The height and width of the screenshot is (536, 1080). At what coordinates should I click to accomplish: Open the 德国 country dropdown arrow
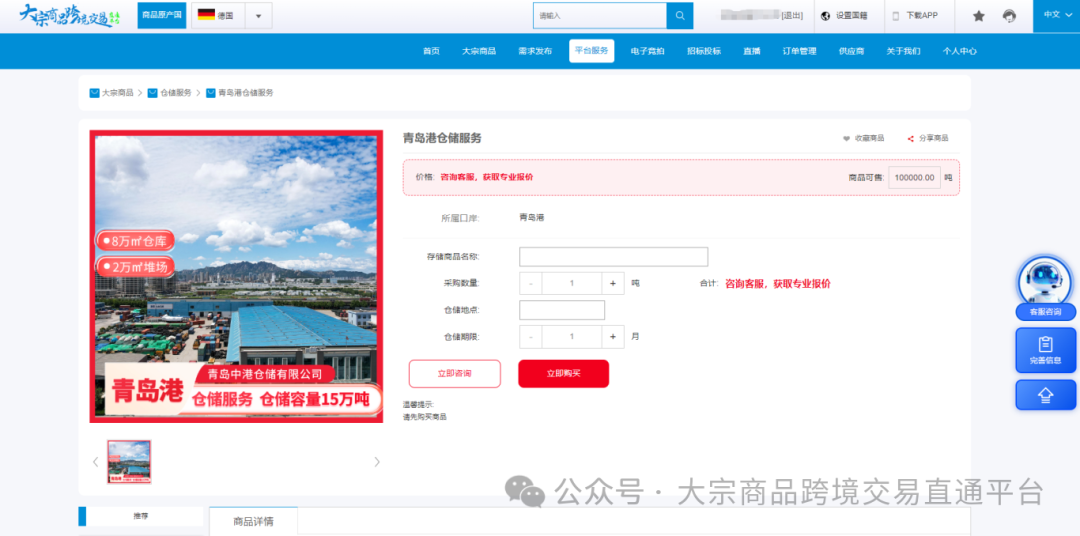[258, 16]
